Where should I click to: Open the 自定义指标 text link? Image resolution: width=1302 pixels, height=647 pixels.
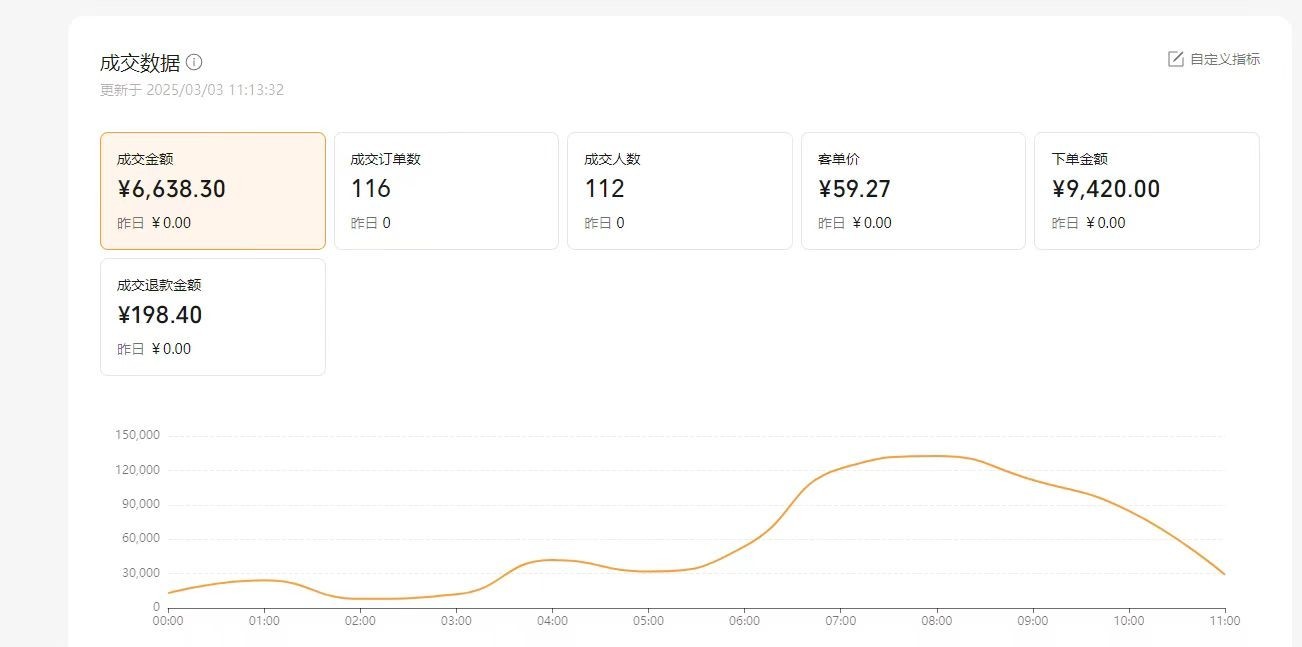click(x=1224, y=59)
